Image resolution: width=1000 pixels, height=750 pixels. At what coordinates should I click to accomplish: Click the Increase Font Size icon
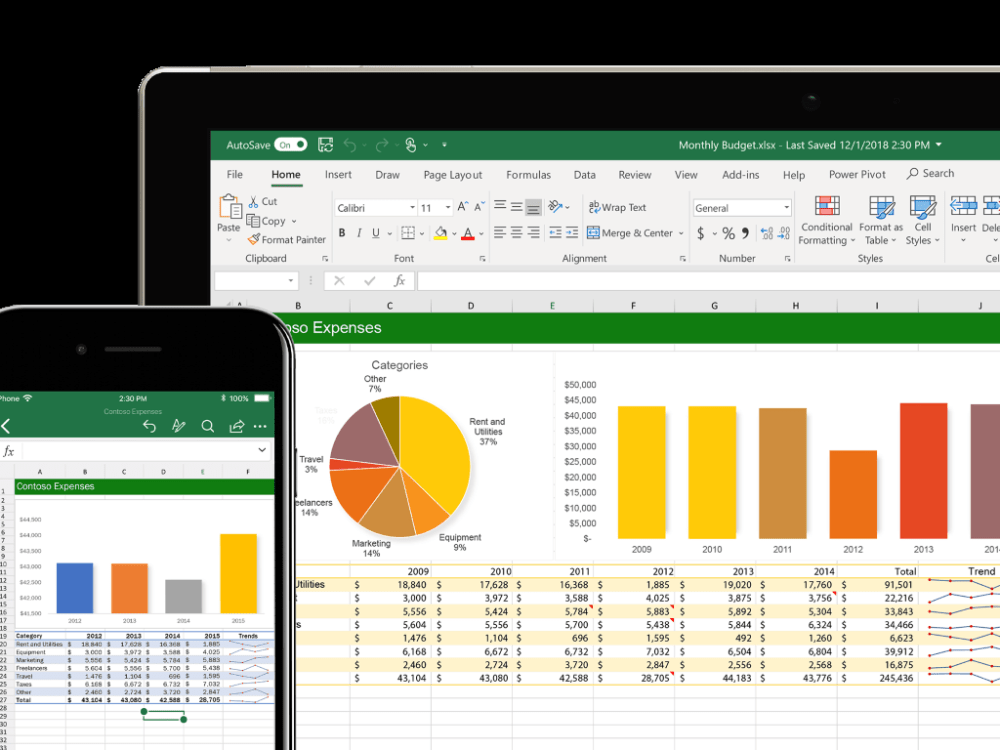tap(462, 207)
